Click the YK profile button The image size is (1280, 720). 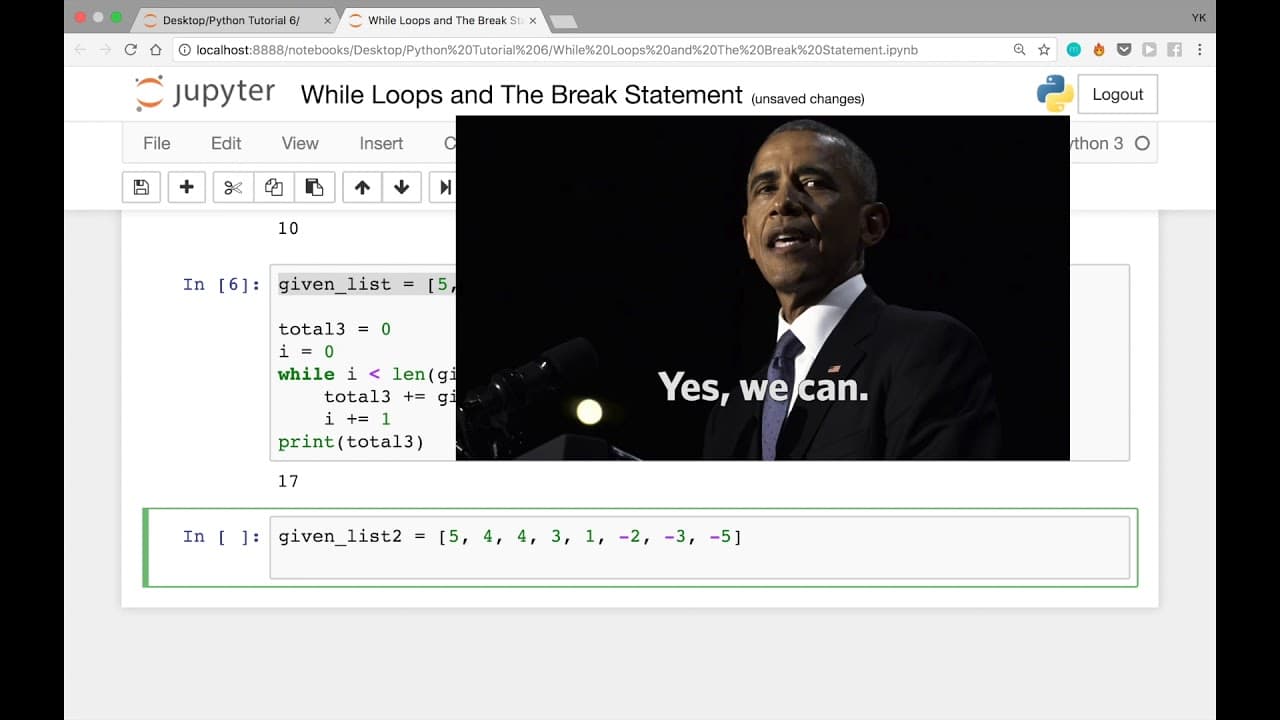[x=1199, y=17]
